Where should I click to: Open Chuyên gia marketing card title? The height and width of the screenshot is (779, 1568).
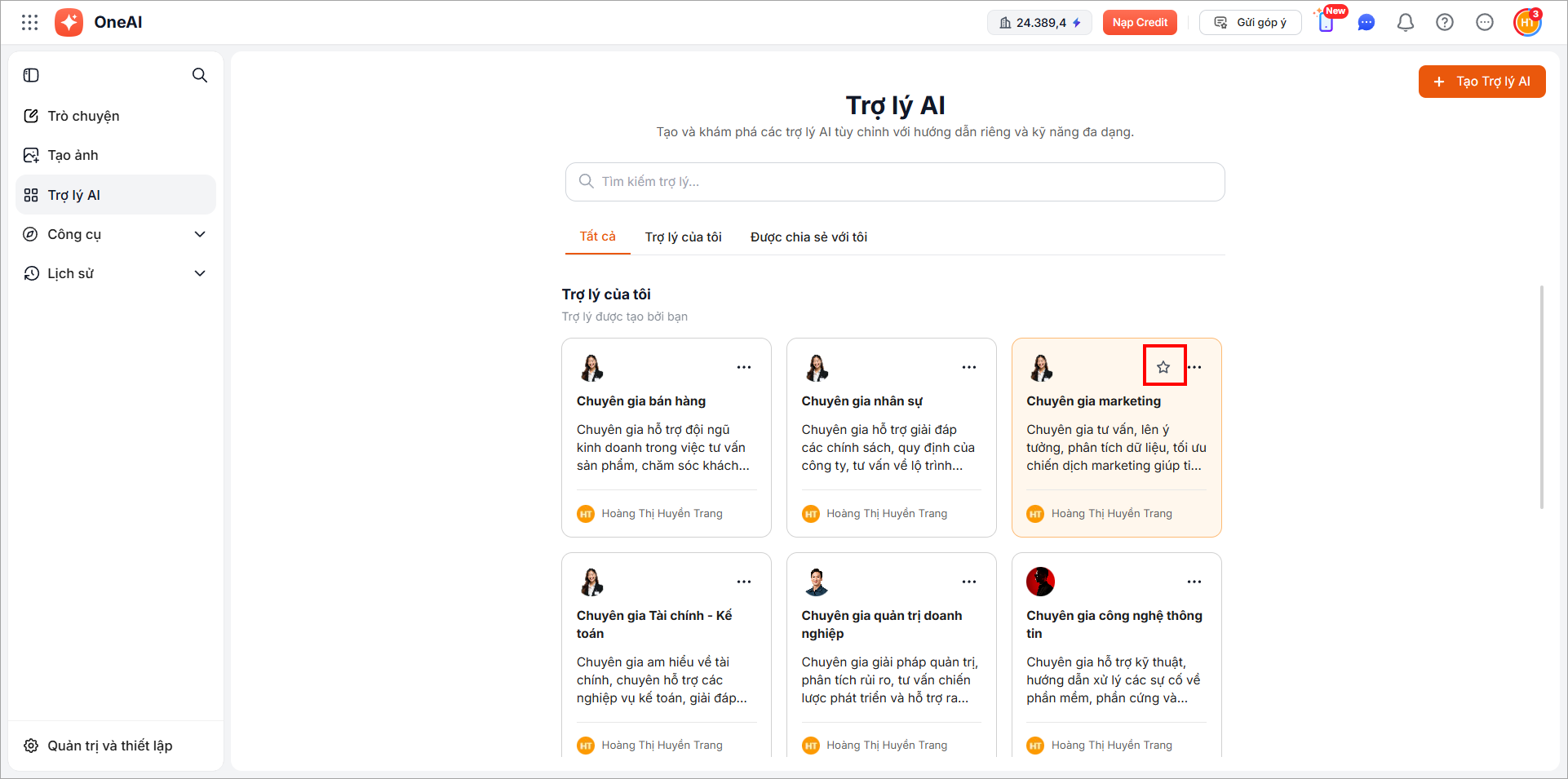(1093, 401)
